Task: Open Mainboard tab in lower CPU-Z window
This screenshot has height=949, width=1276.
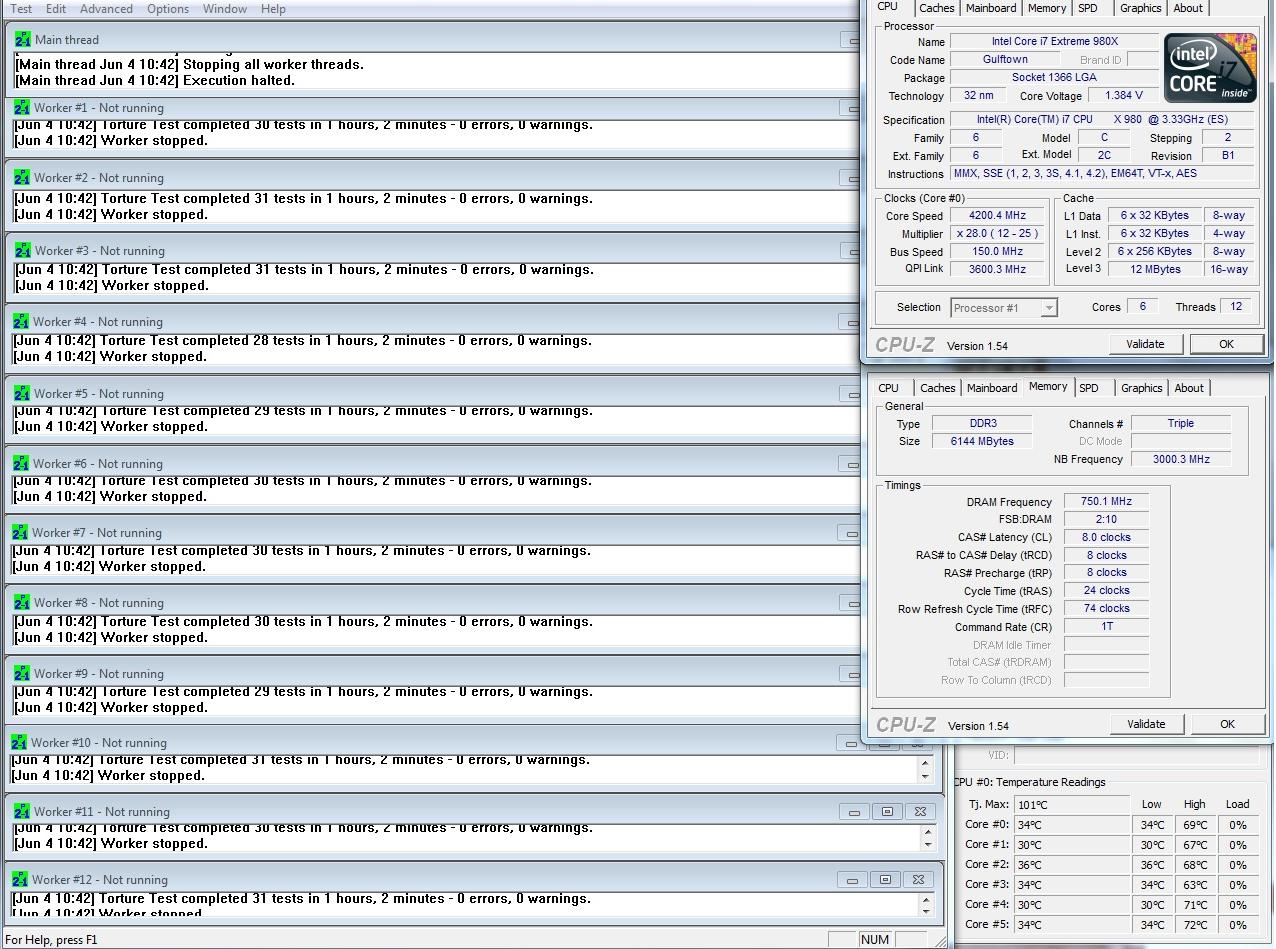Action: 992,388
